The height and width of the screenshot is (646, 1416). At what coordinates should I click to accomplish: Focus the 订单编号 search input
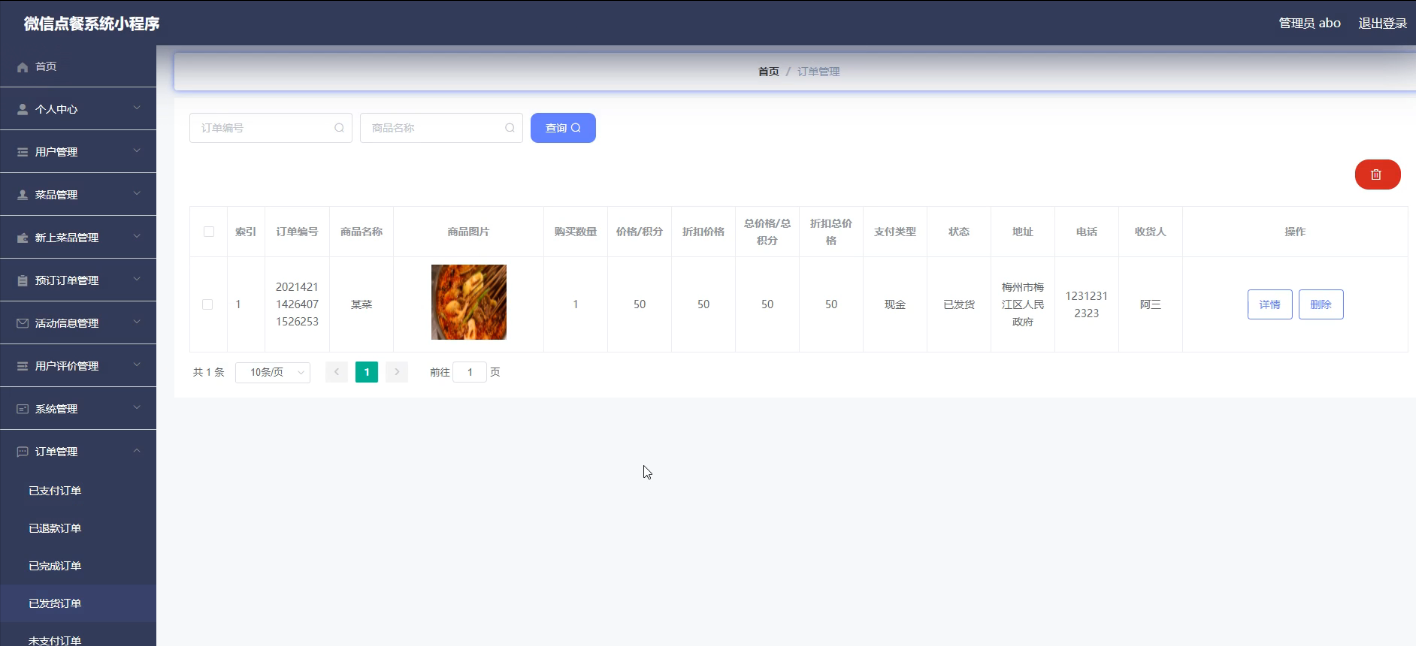[x=271, y=128]
